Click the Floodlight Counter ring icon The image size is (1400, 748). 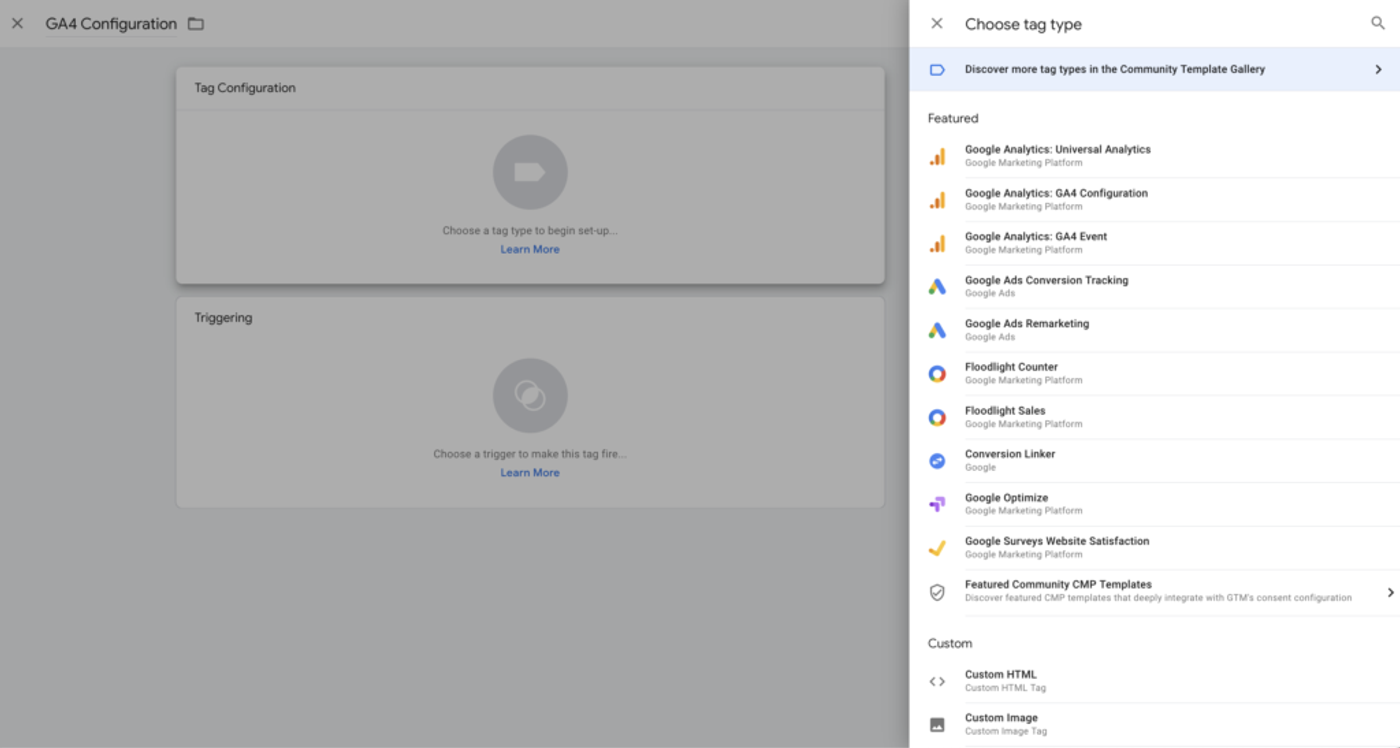tap(937, 374)
